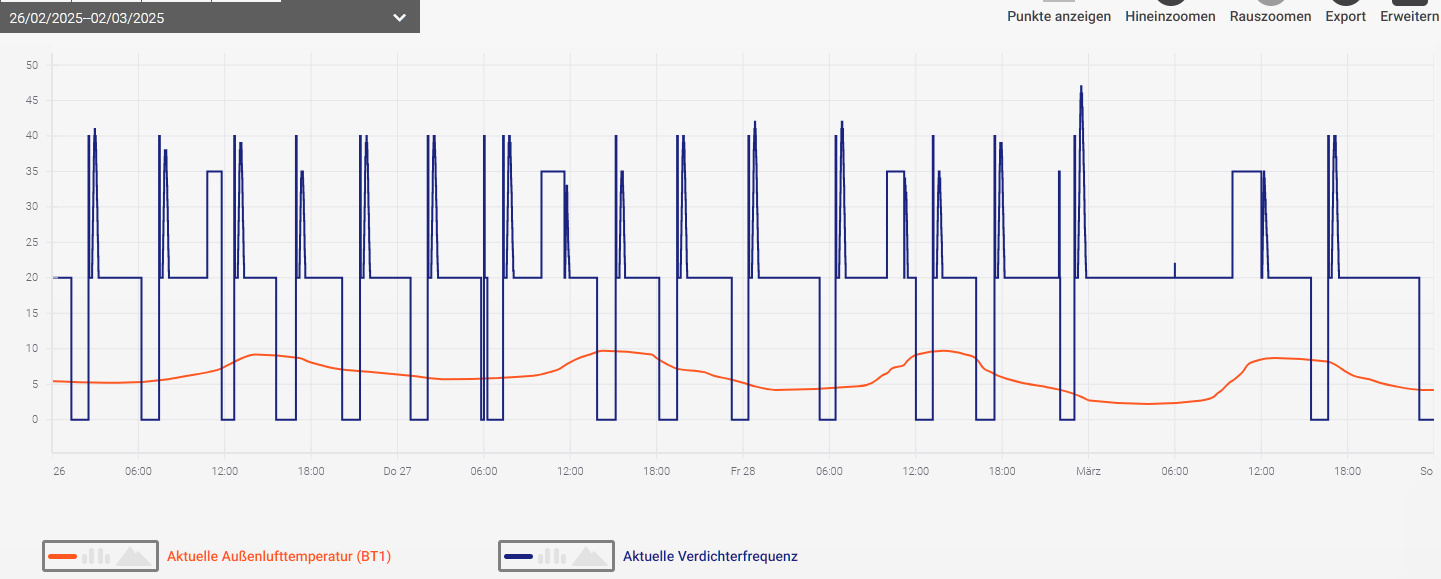
Task: Select line chart style for Außenlufttemperatur
Action: 62,556
